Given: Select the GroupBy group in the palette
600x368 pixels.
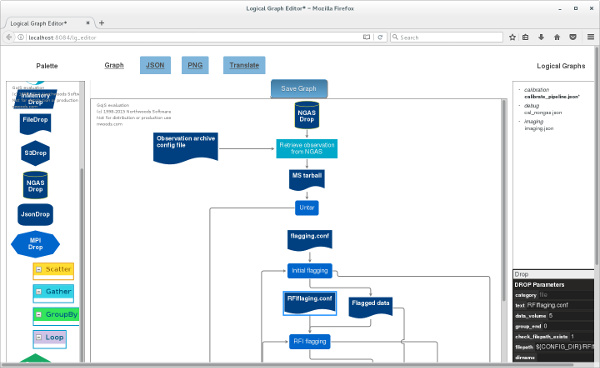Looking at the screenshot, I should [56, 316].
